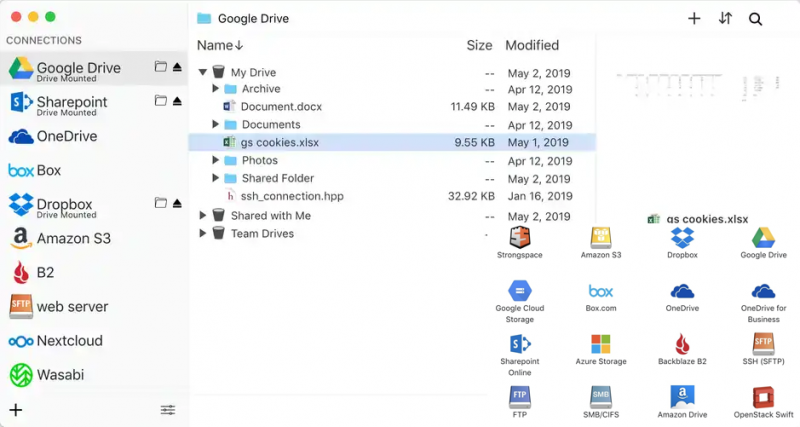The height and width of the screenshot is (427, 800).
Task: Select the gs cookies.xlsx file row
Action: tap(392, 142)
